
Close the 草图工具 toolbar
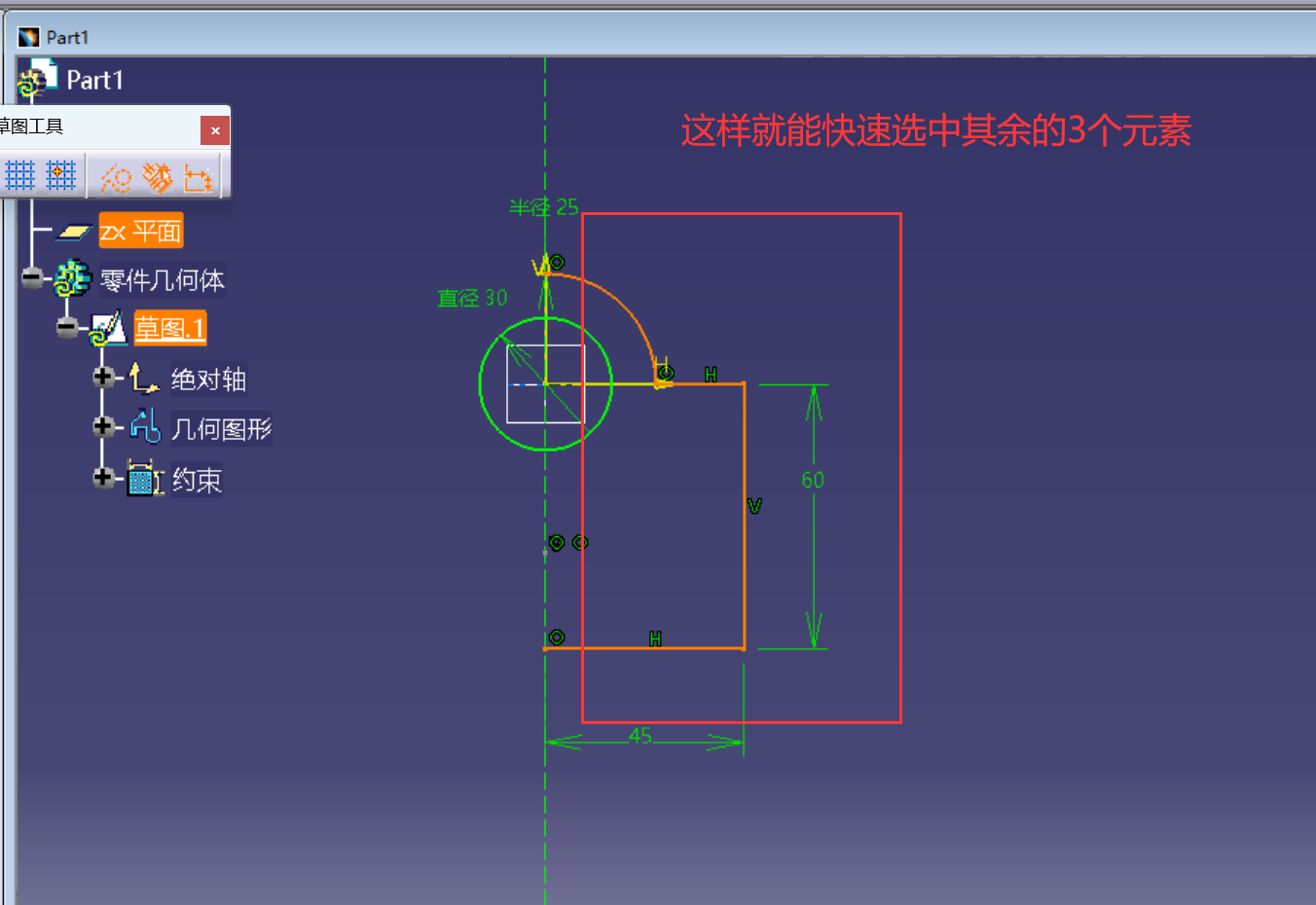(215, 130)
